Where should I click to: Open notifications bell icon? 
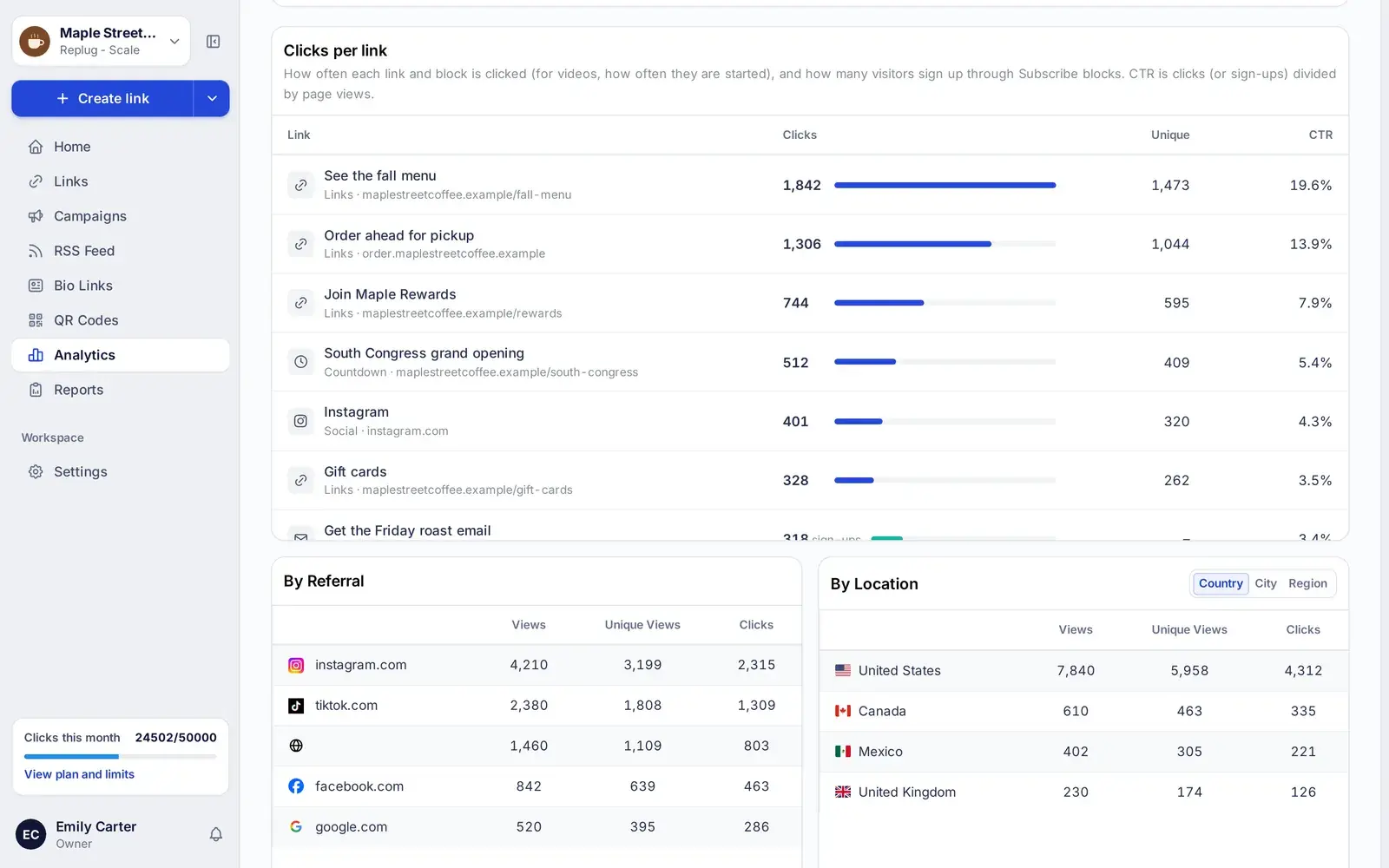point(216,834)
